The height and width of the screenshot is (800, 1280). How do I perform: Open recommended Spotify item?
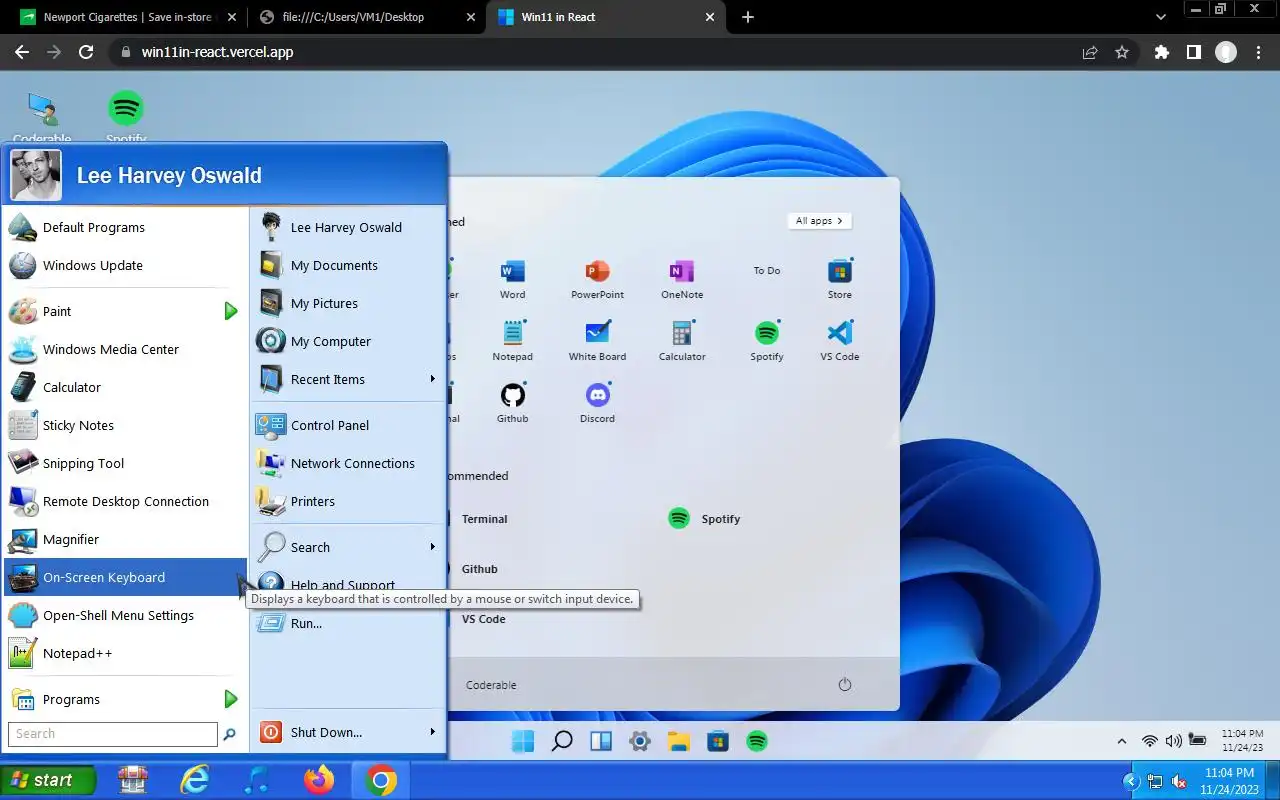[704, 519]
